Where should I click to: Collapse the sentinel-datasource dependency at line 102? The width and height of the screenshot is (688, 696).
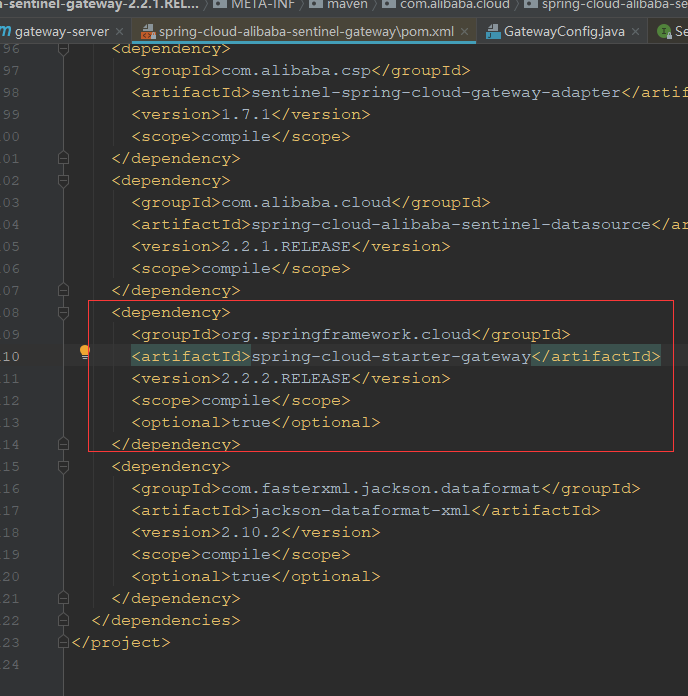pyautogui.click(x=63, y=180)
